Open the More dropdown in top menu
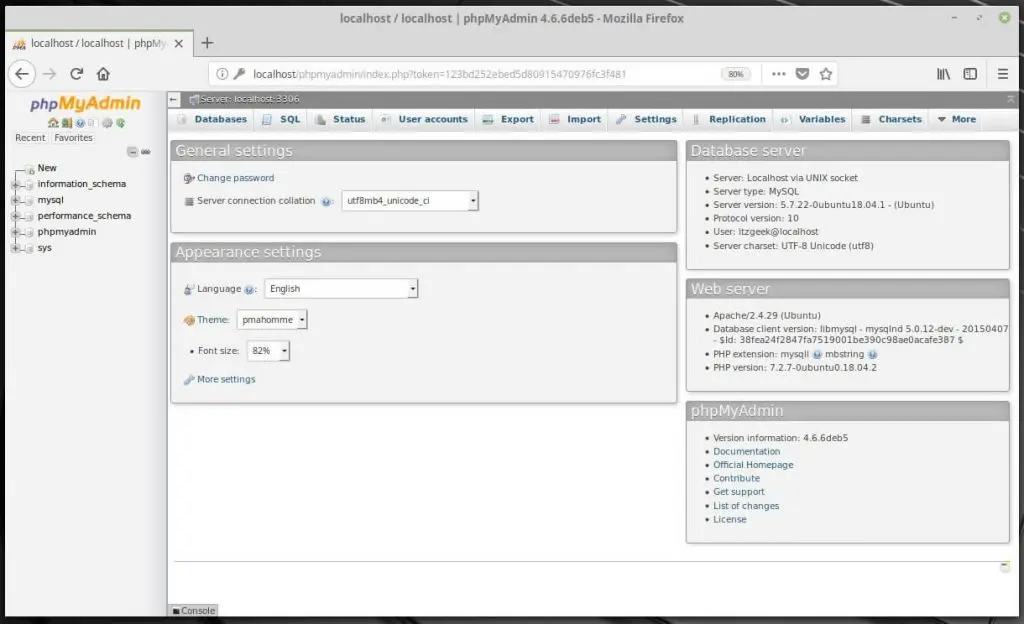1024x624 pixels. click(957, 119)
